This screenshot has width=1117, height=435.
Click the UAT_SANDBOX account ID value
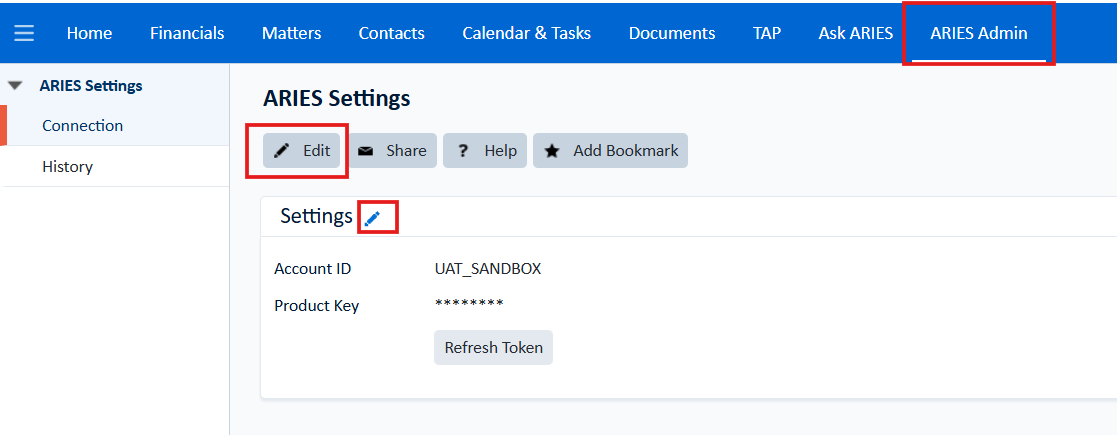pyautogui.click(x=488, y=269)
